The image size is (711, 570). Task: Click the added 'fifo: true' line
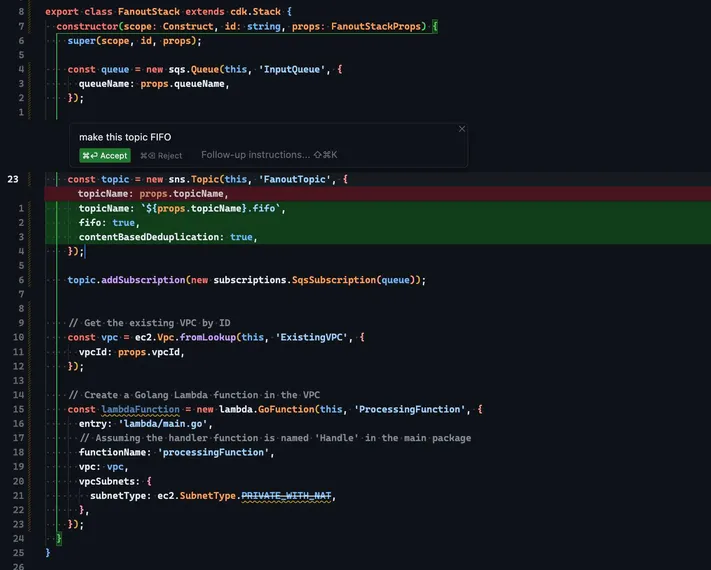[108, 223]
